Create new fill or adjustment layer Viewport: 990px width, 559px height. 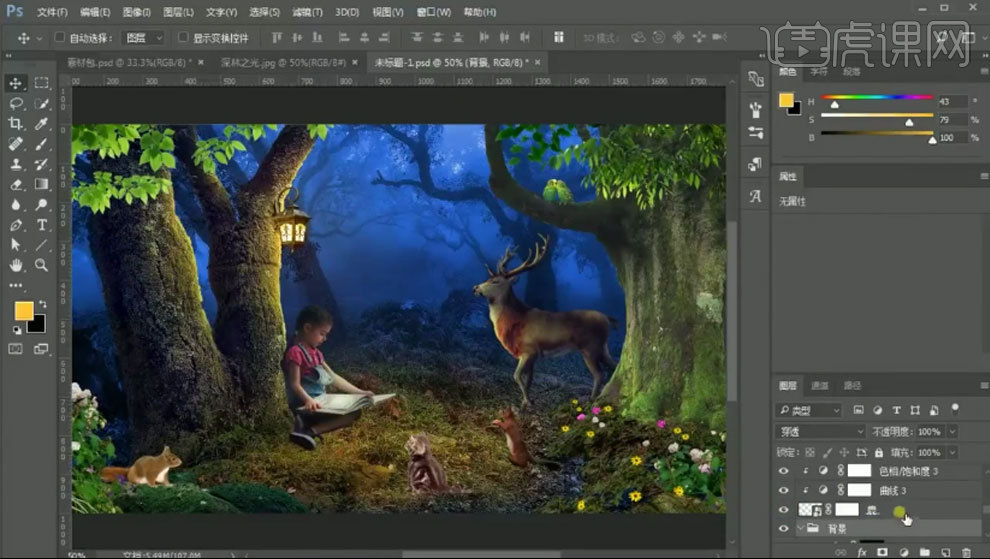[x=904, y=552]
